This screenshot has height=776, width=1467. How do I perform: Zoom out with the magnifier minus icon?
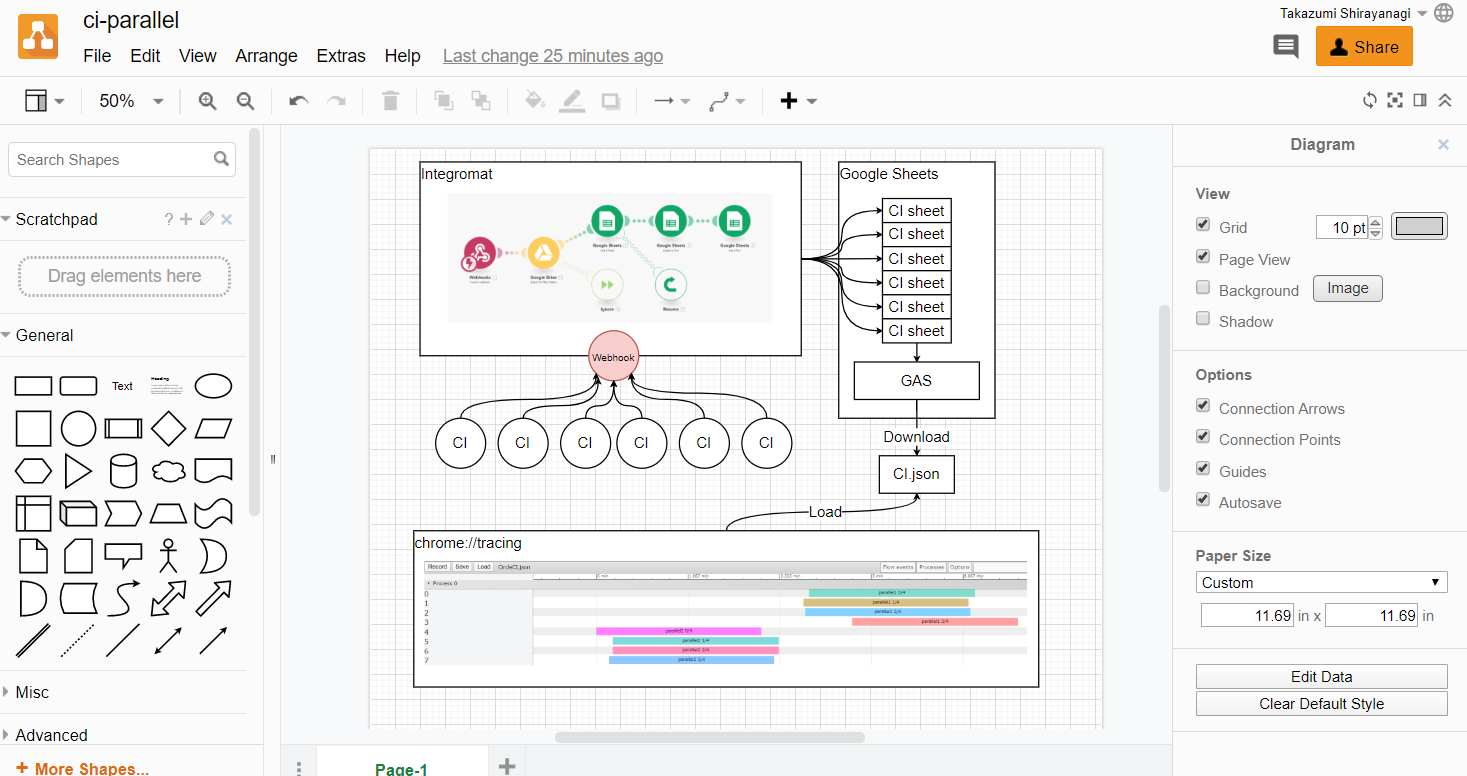coord(245,101)
